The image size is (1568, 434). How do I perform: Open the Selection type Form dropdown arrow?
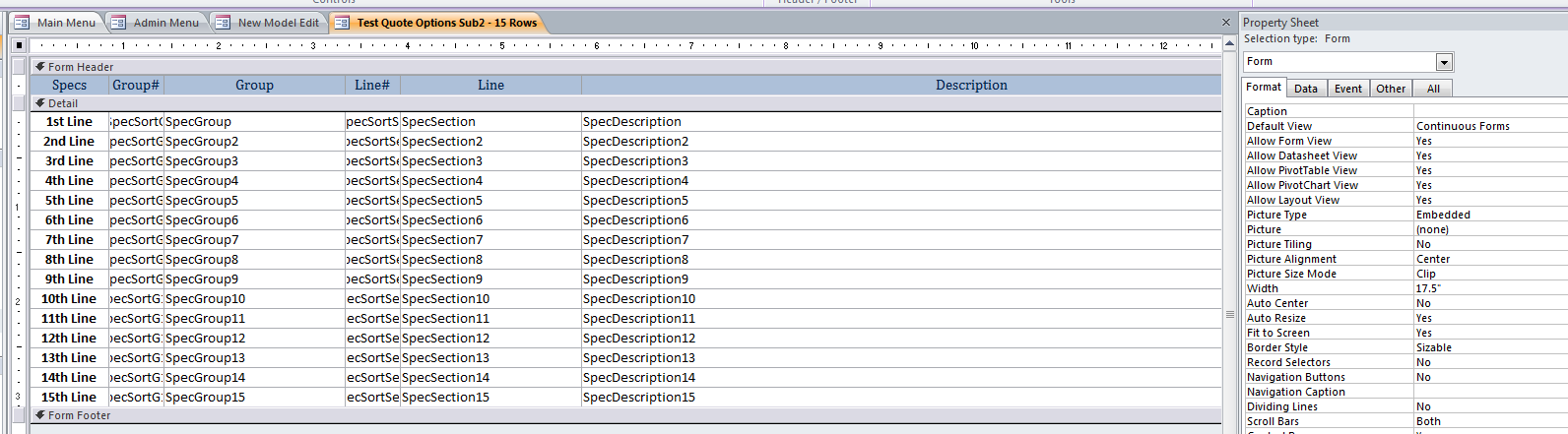point(1444,62)
